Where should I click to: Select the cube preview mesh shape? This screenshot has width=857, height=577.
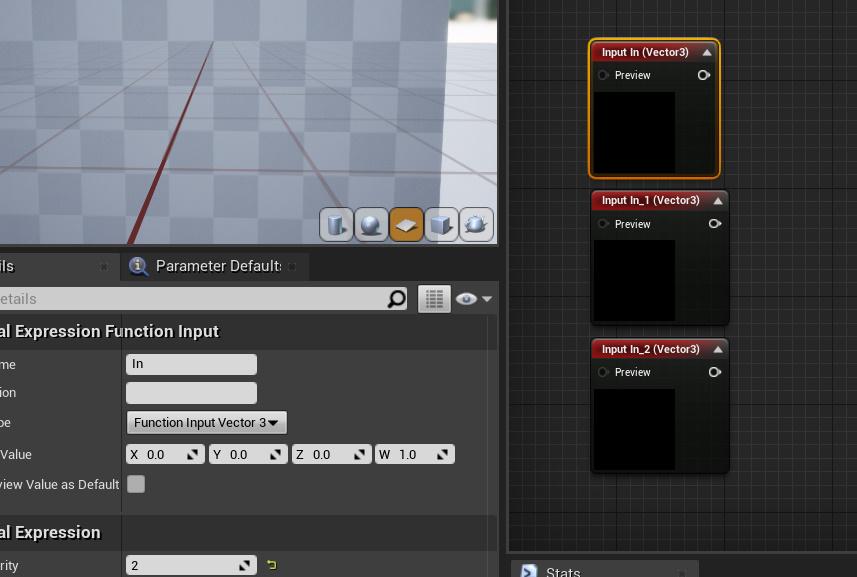click(x=441, y=224)
